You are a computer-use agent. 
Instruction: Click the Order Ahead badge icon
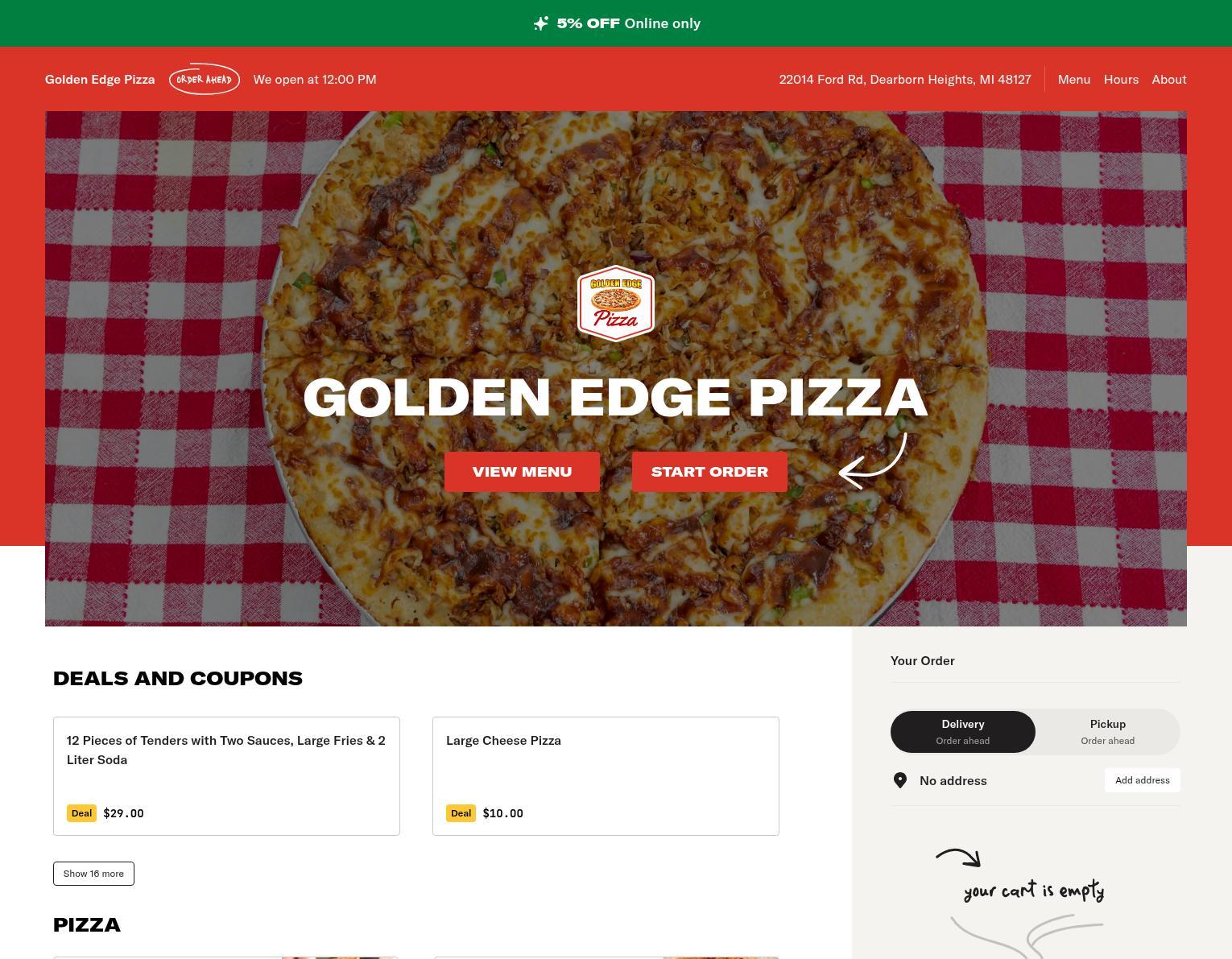click(205, 79)
